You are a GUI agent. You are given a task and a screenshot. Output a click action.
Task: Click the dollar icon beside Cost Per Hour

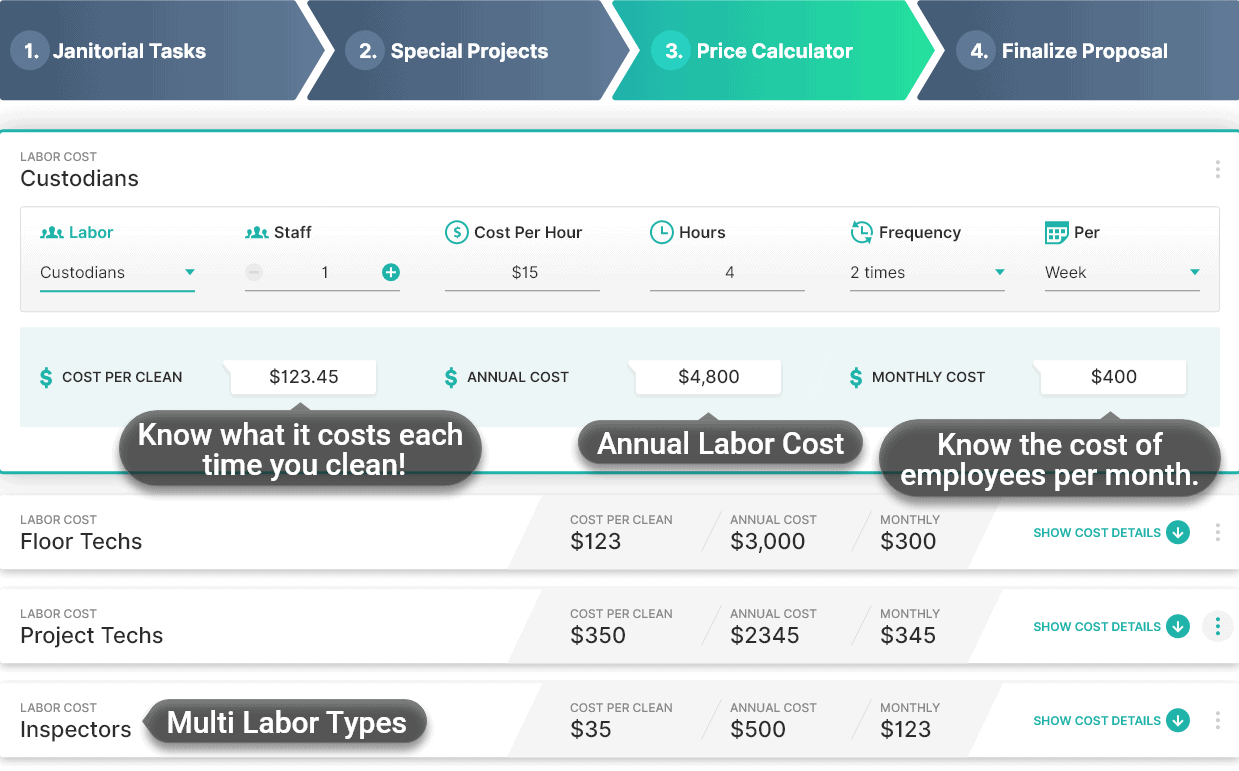457,232
